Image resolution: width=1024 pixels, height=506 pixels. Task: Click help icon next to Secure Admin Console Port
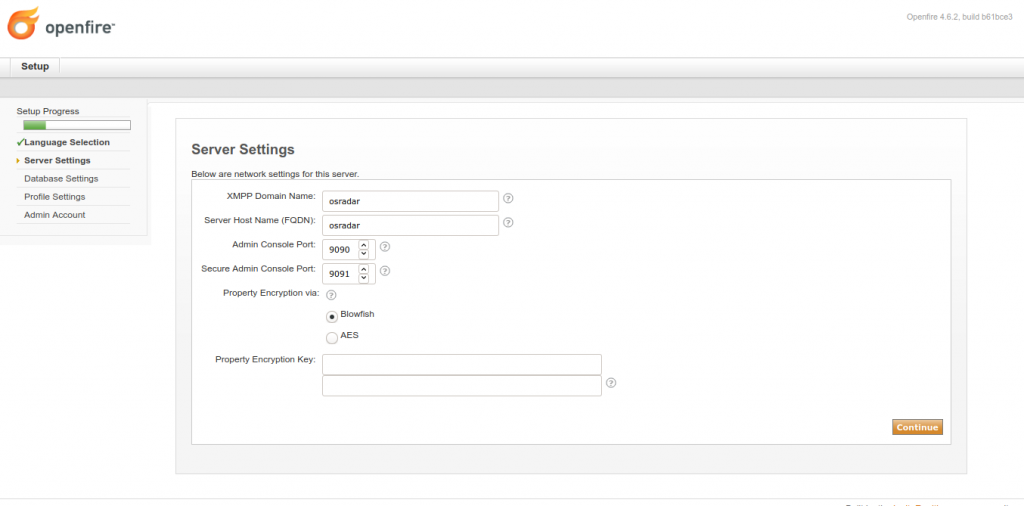click(385, 271)
